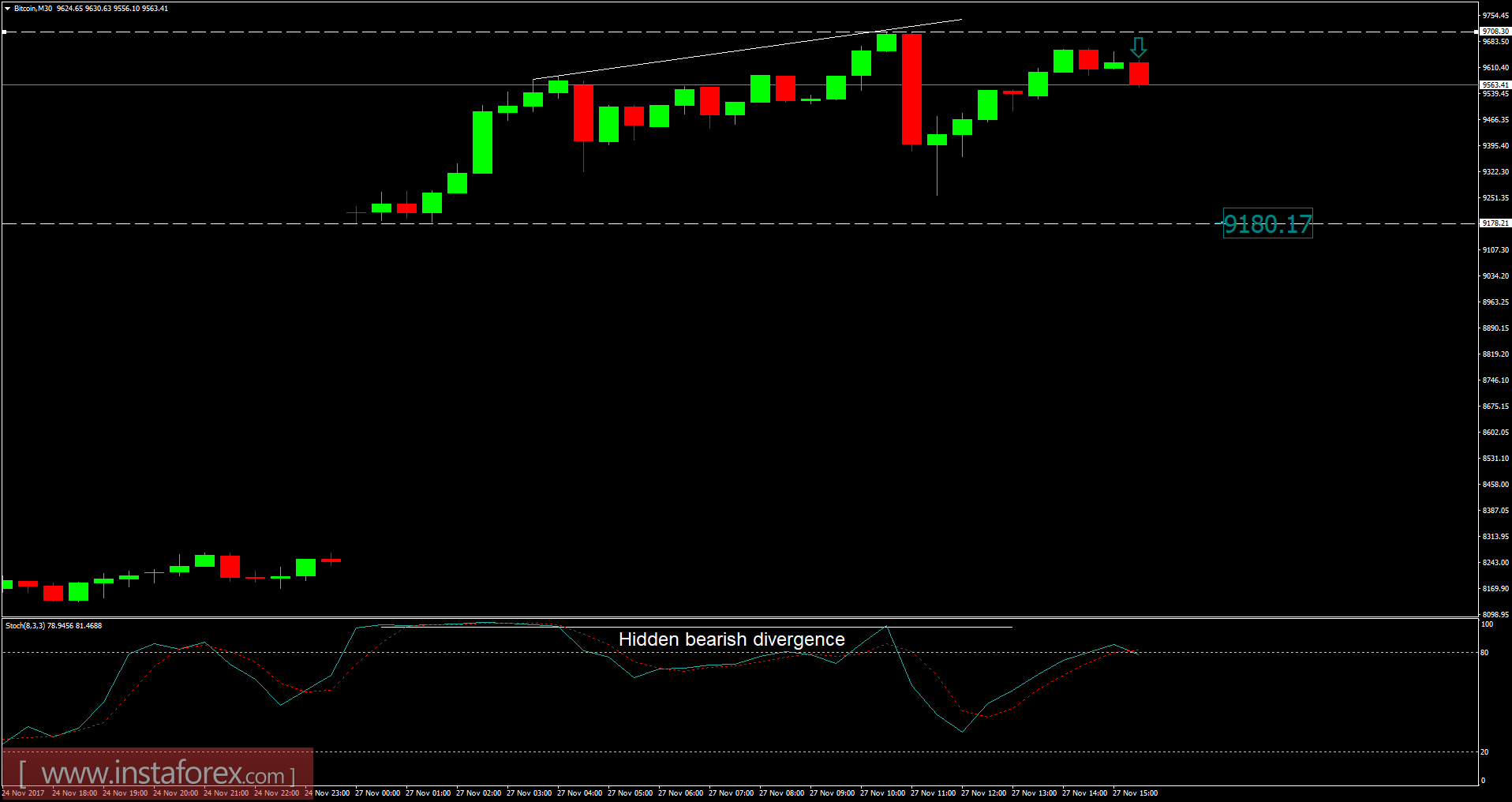Click the current price tag 9563.41
The image size is (1512, 802).
click(1495, 84)
